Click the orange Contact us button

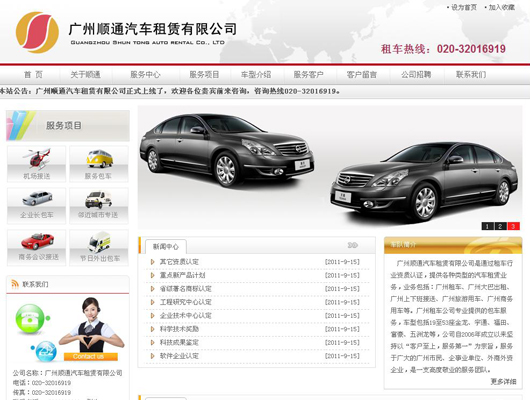(91, 356)
